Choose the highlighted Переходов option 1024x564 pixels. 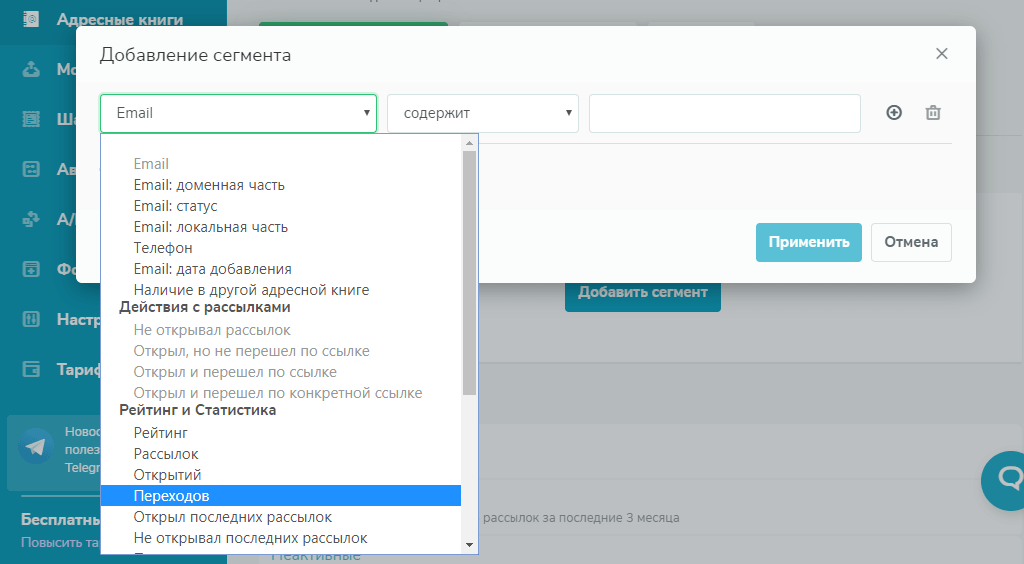281,495
